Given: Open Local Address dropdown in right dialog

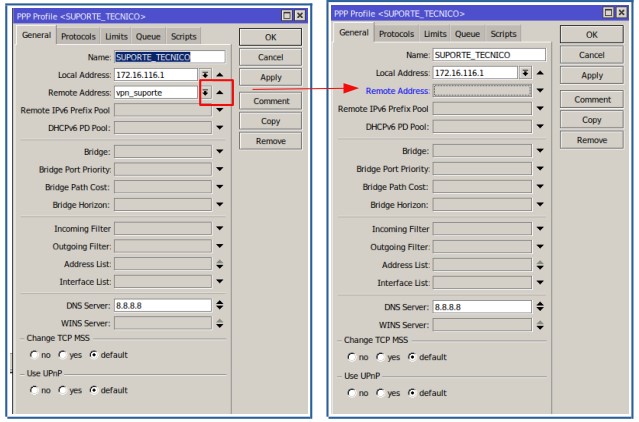Looking at the screenshot, I should point(524,72).
